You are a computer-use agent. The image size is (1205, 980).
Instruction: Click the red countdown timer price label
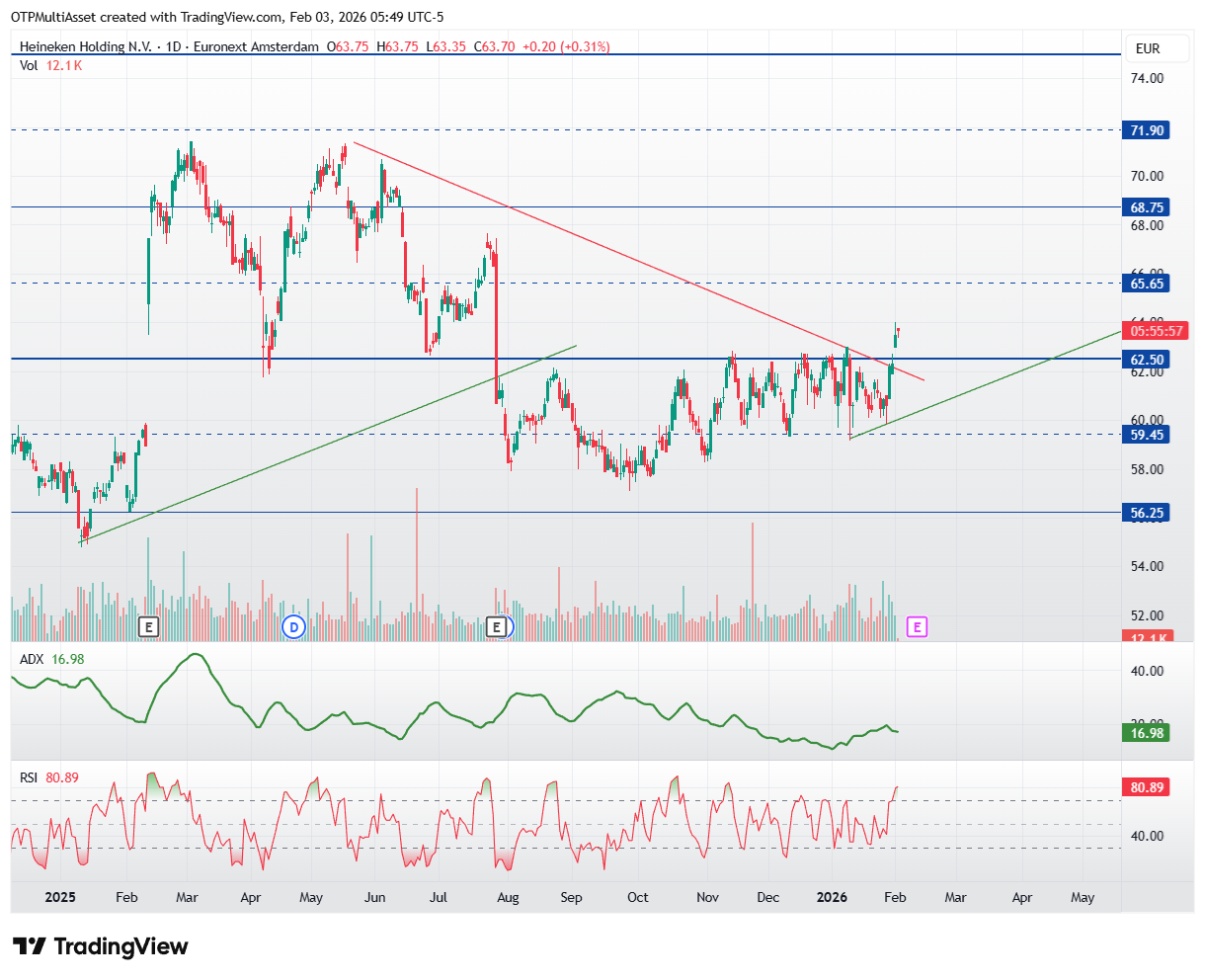click(1156, 331)
